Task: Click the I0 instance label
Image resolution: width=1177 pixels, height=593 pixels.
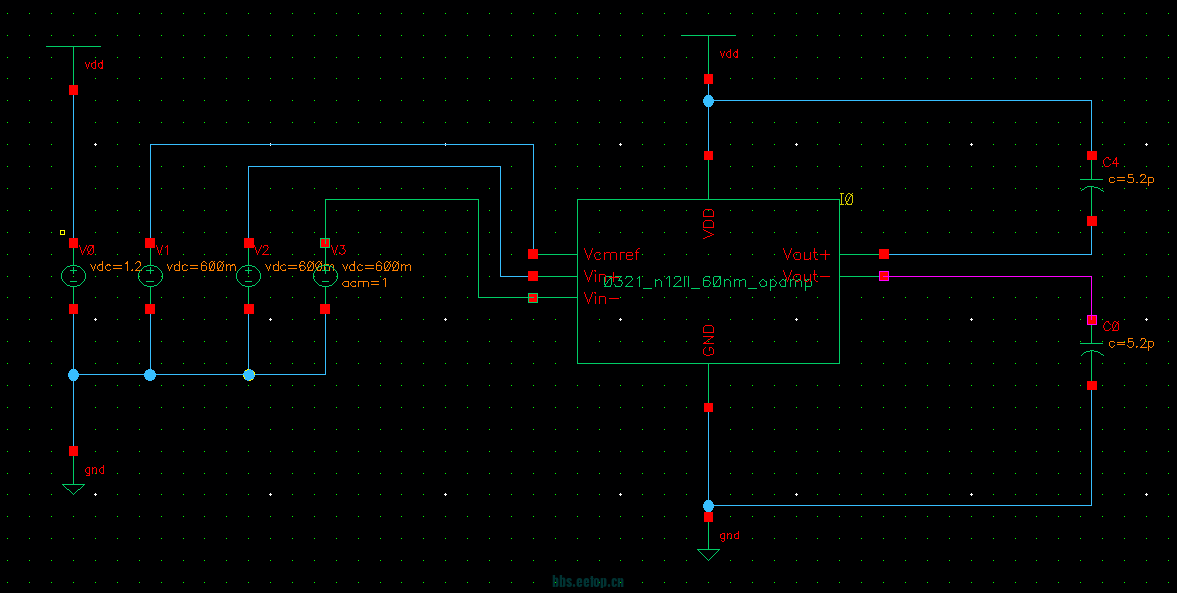Action: pos(847,200)
